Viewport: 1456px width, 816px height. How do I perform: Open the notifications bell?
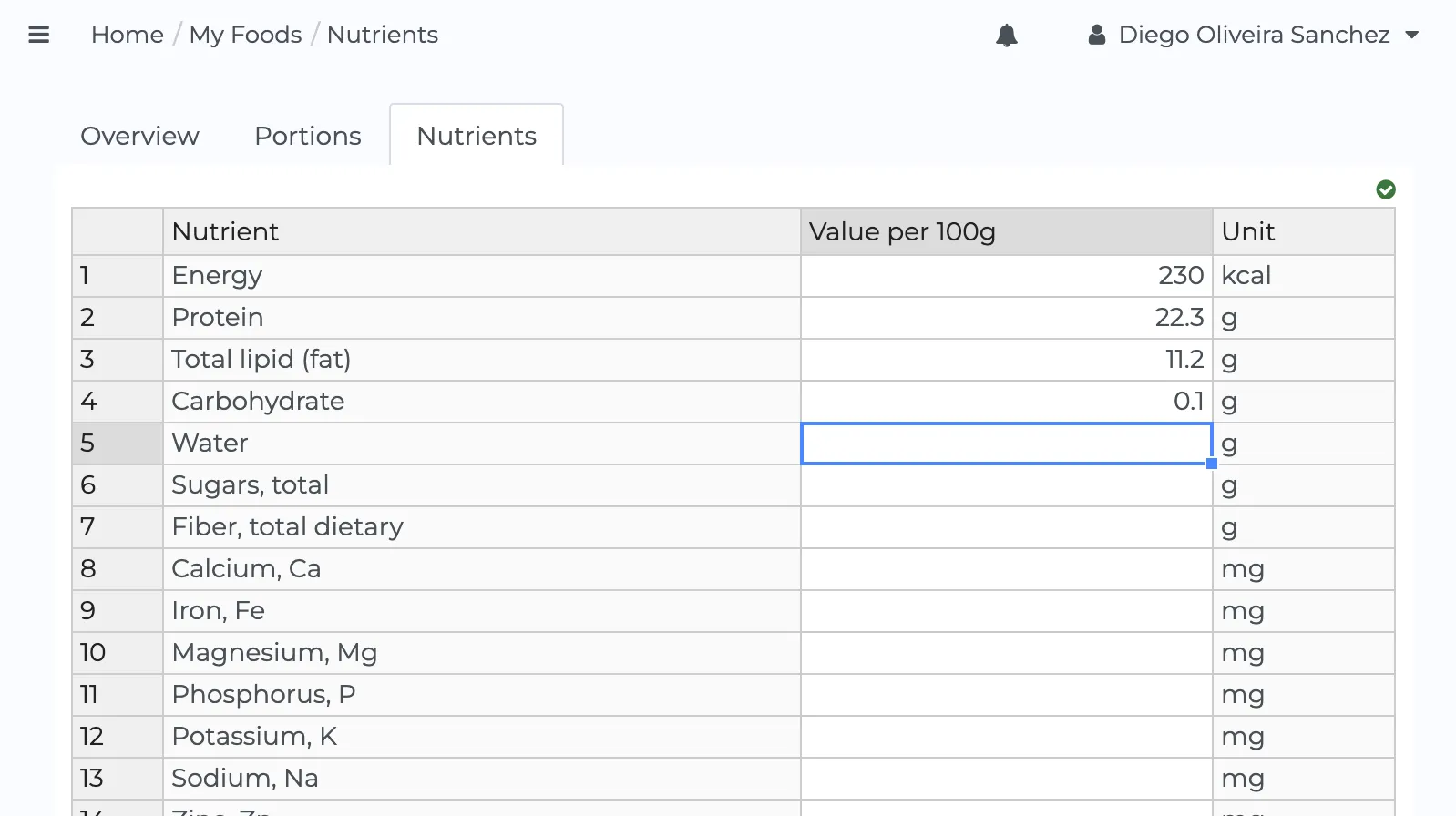click(1006, 36)
